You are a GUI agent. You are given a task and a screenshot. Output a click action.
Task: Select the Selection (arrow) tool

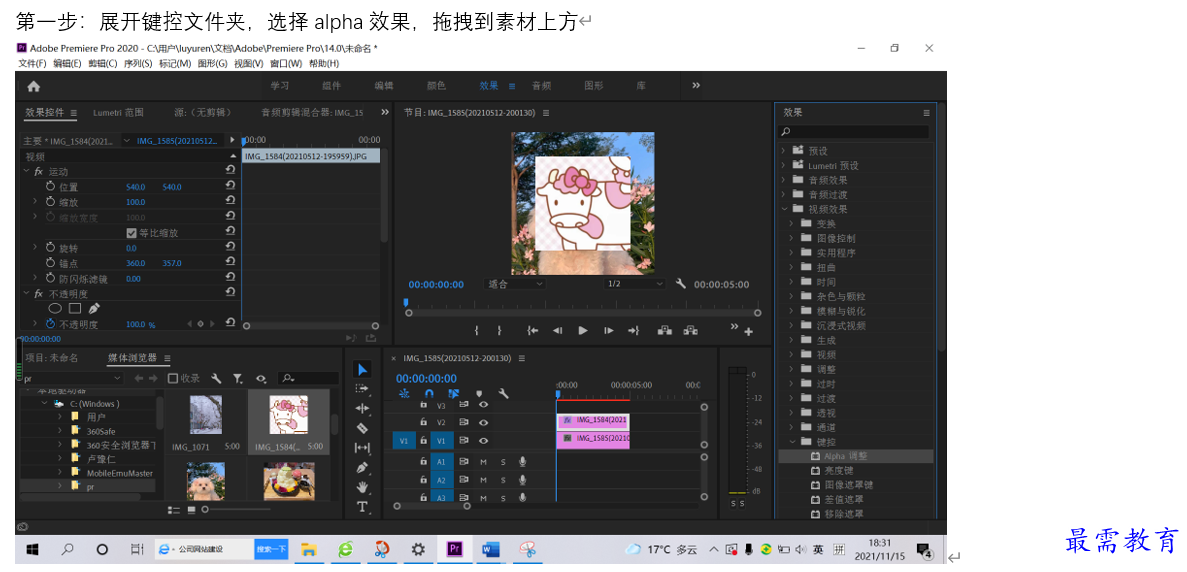pos(363,369)
